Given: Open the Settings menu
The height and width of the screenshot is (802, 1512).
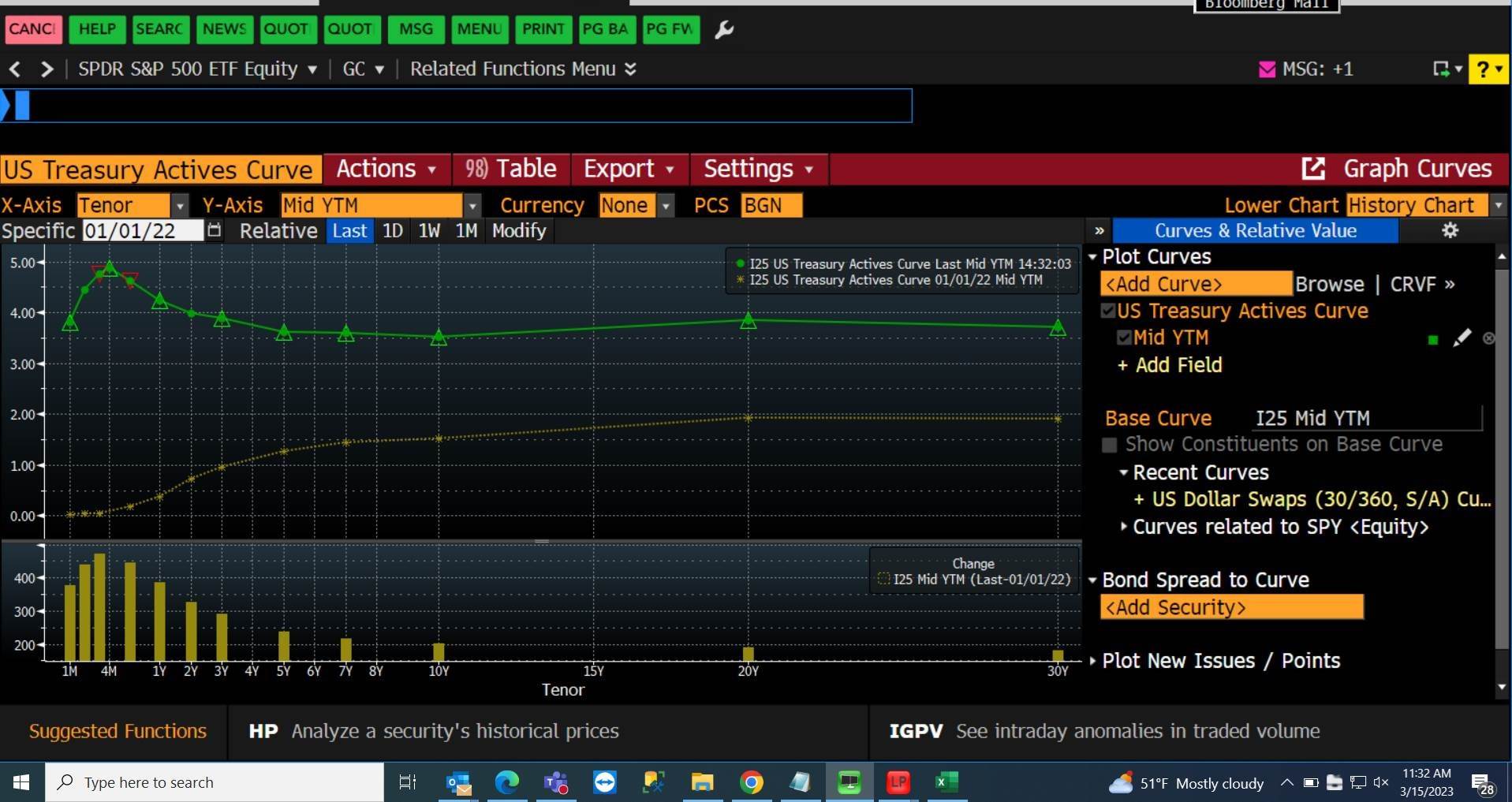Looking at the screenshot, I should 759,169.
